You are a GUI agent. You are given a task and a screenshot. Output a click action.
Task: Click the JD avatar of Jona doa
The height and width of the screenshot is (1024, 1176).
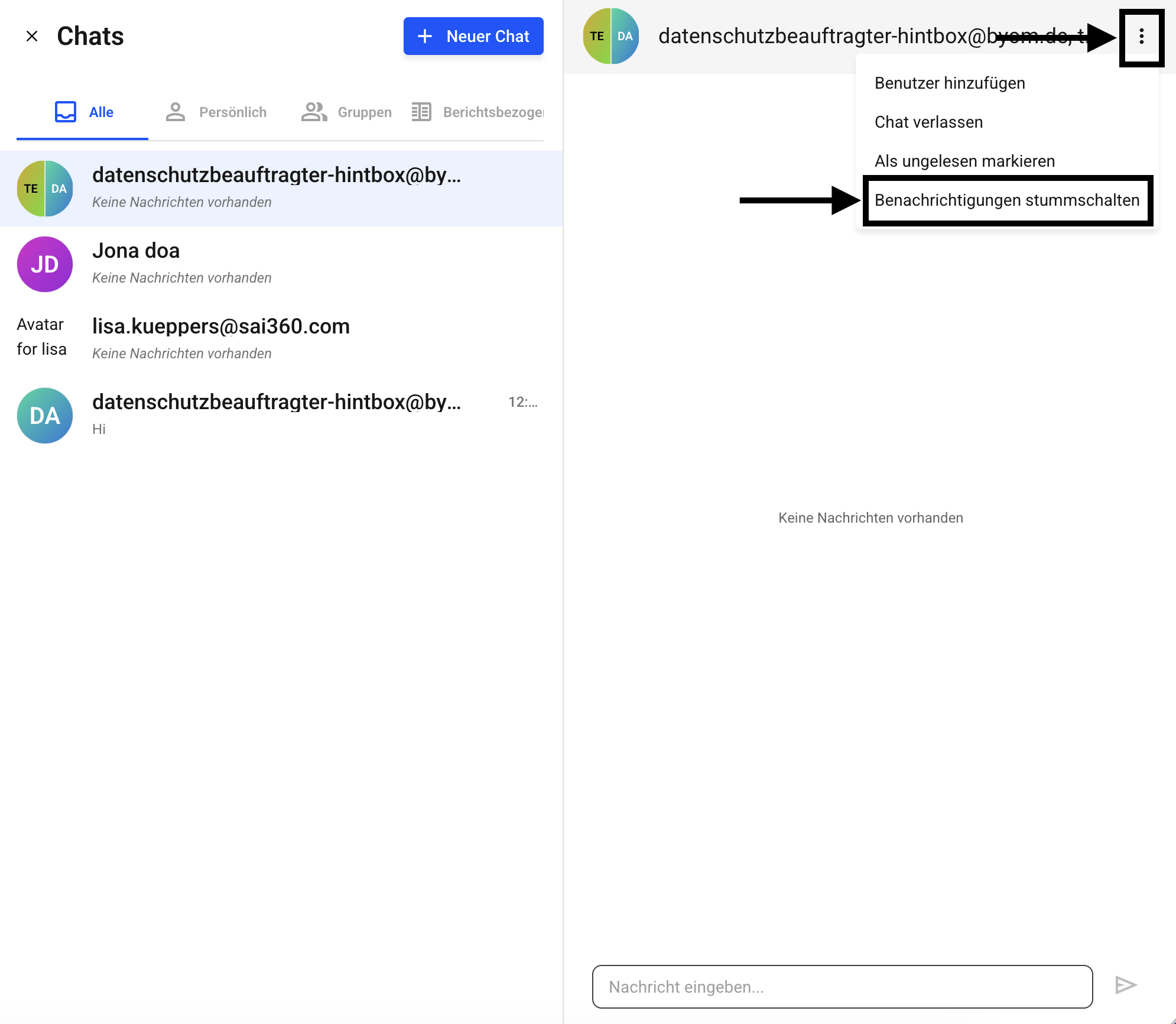45,264
